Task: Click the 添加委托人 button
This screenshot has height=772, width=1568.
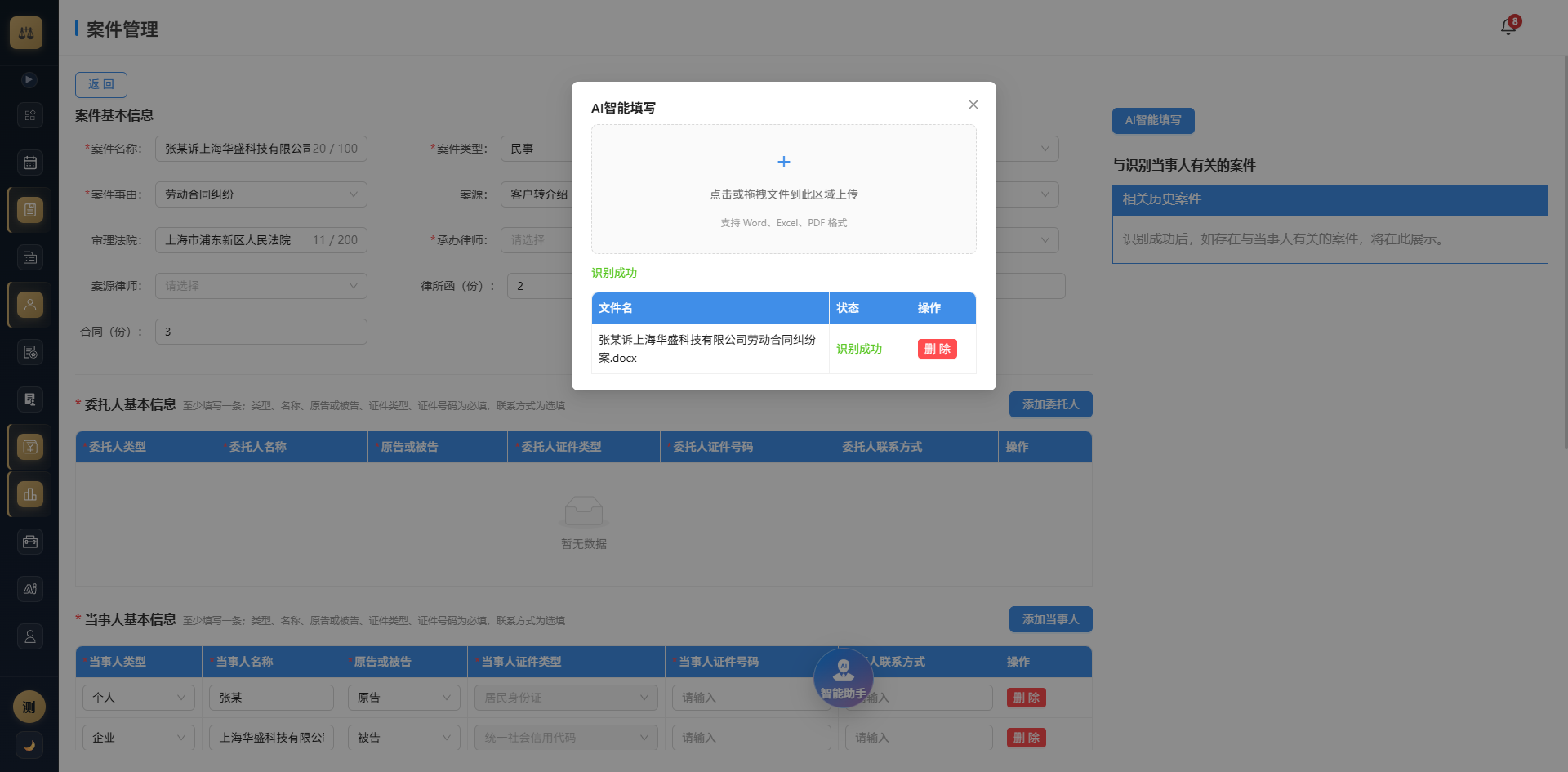Action: (1050, 404)
